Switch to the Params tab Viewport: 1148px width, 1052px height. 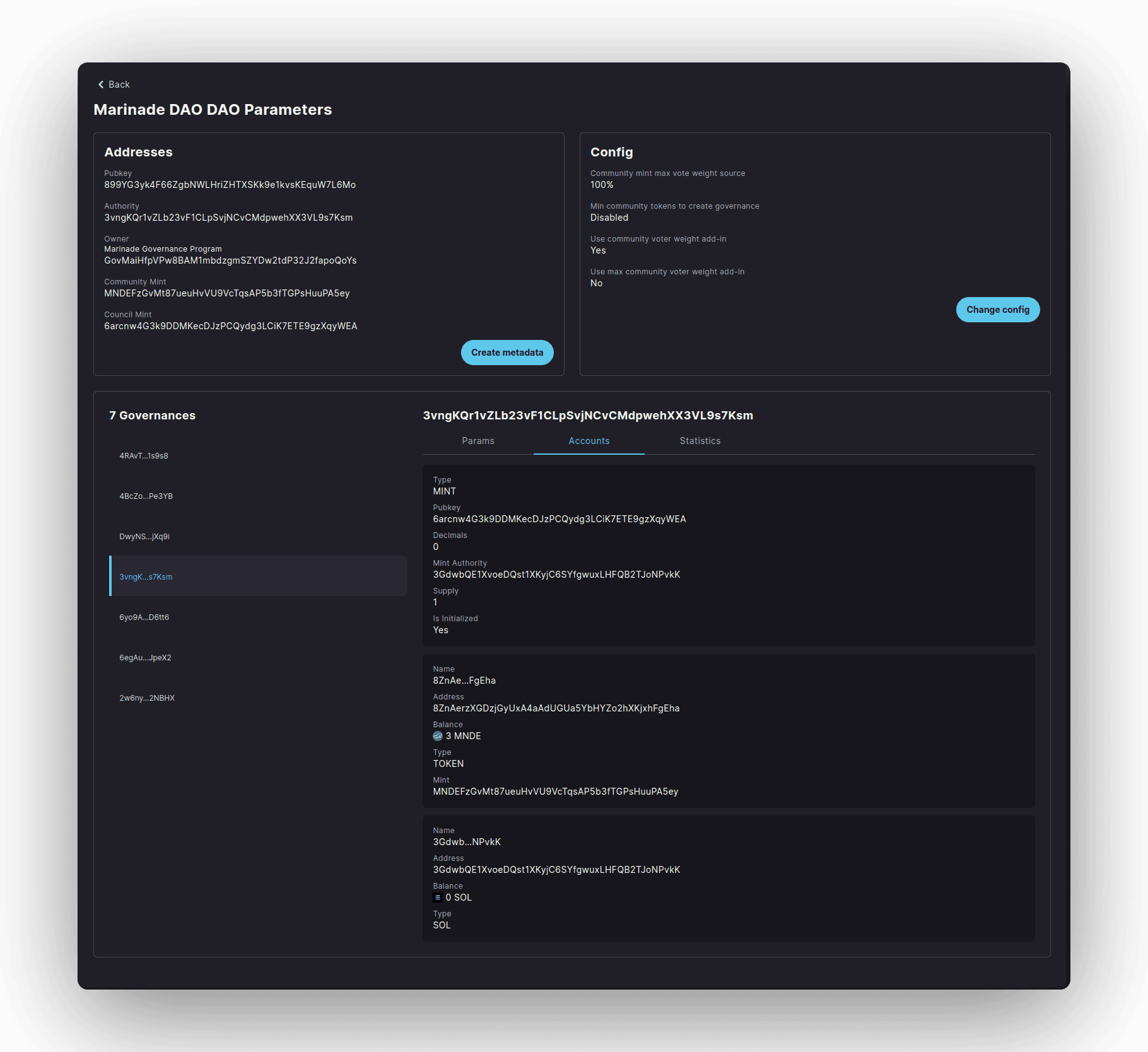click(478, 441)
